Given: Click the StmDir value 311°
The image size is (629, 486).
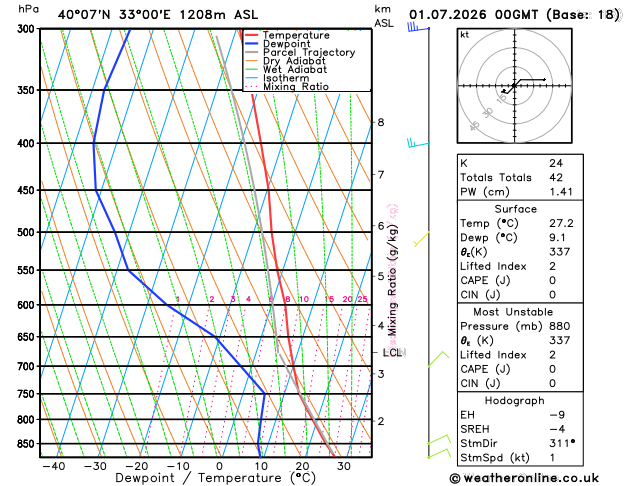Looking at the screenshot, I should click(562, 443).
